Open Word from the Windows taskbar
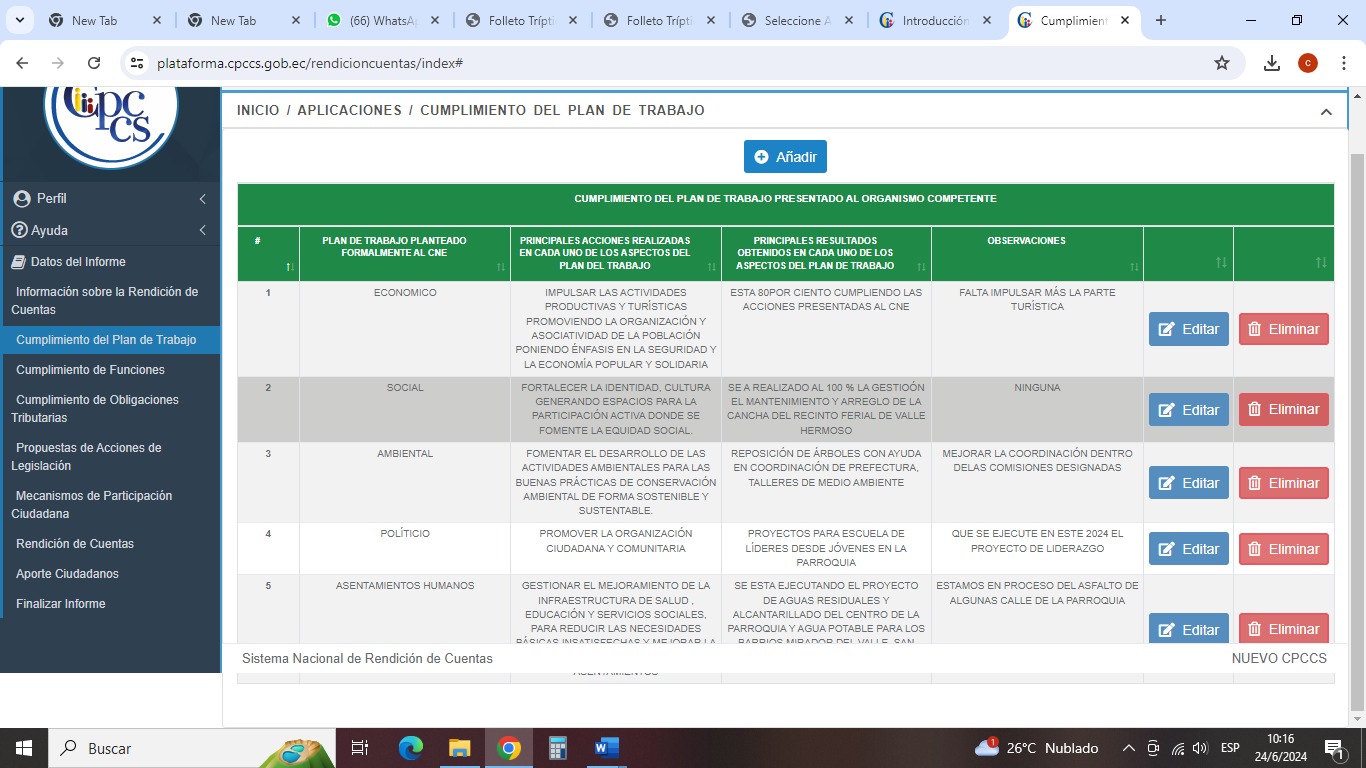Image resolution: width=1366 pixels, height=768 pixels. click(x=606, y=748)
